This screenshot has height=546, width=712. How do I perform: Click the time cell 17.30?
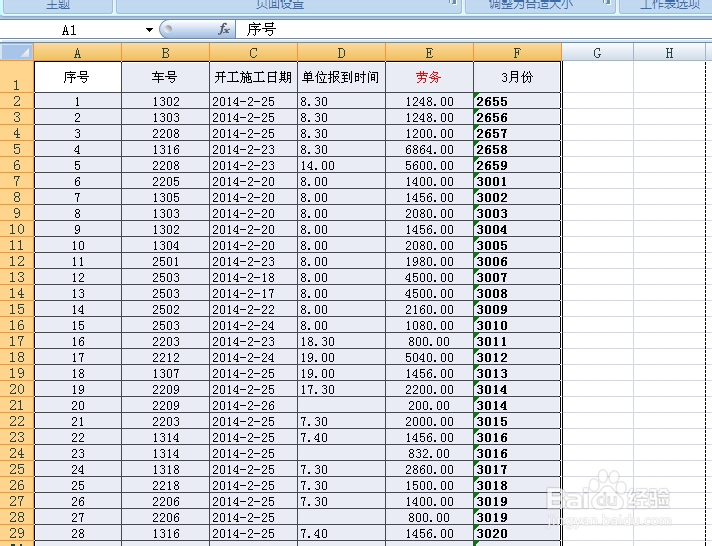click(341, 389)
